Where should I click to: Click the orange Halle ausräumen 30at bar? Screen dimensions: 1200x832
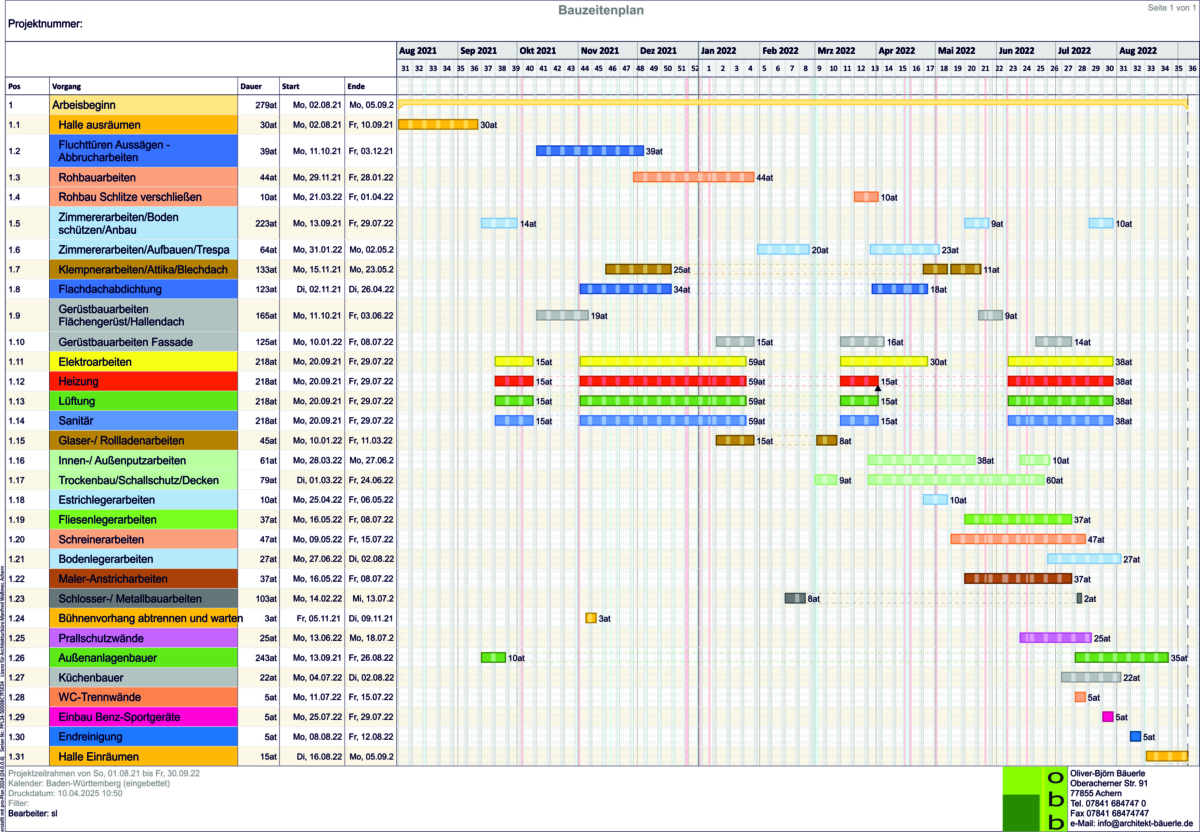437,124
